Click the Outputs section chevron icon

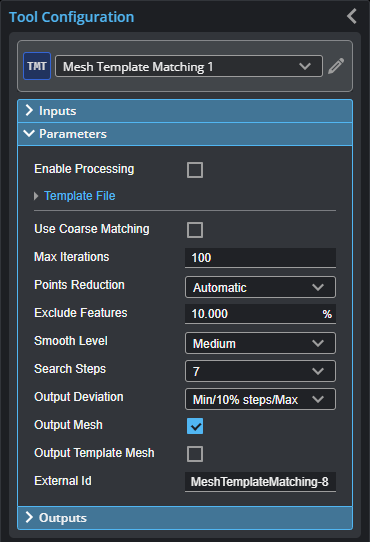29,517
